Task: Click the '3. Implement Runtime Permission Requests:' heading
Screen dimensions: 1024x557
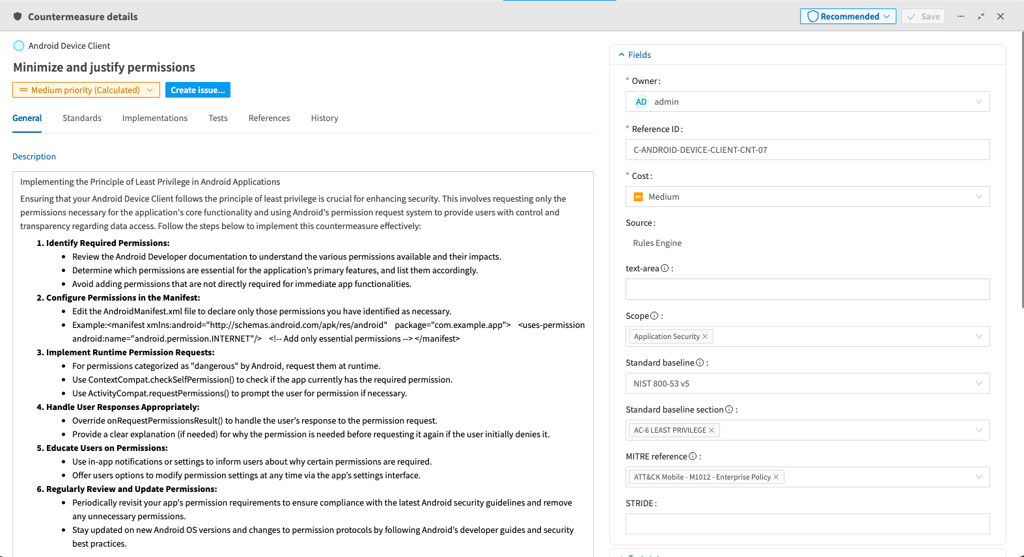Action: click(x=125, y=353)
